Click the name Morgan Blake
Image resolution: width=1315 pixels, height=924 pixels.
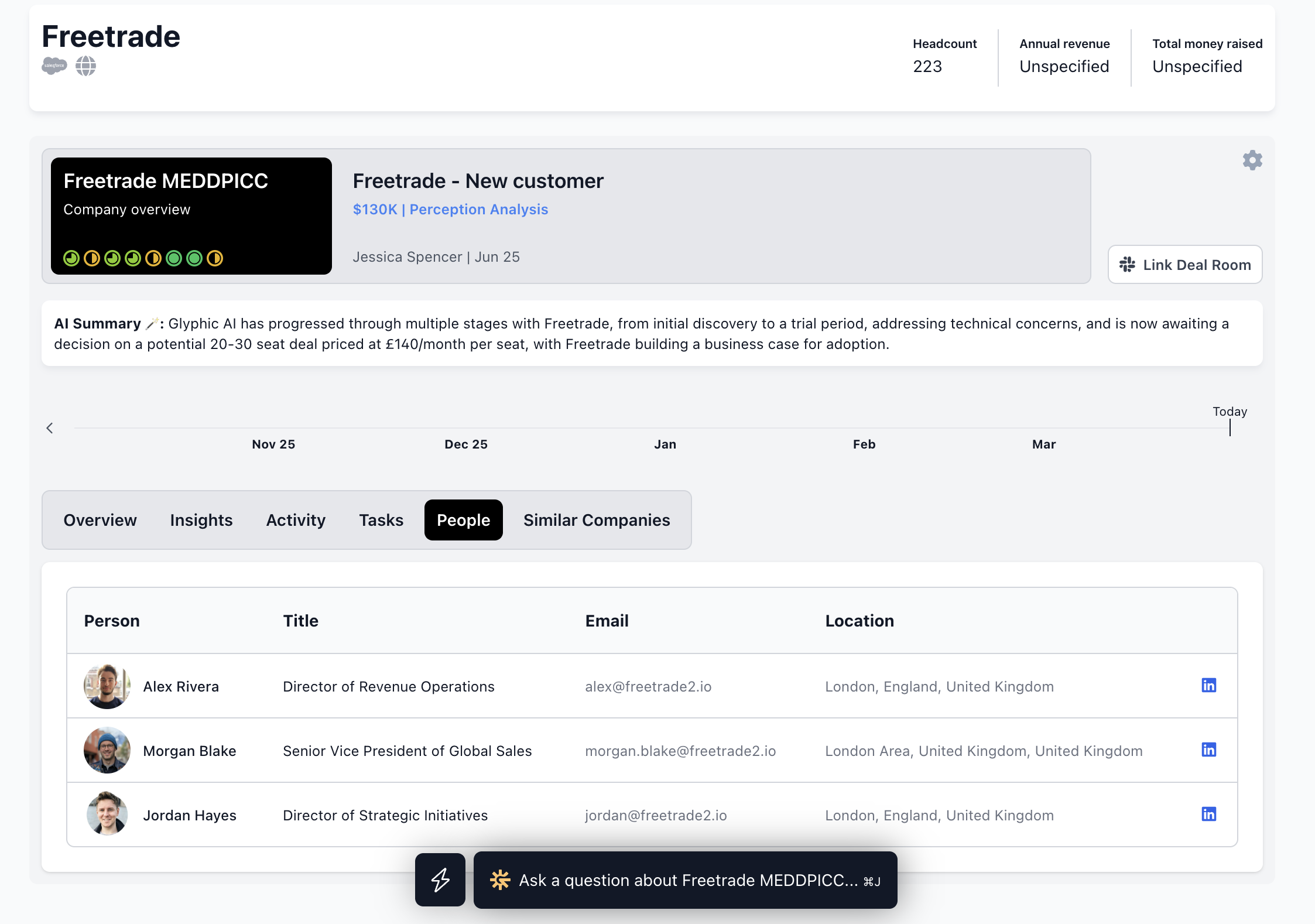tap(190, 751)
